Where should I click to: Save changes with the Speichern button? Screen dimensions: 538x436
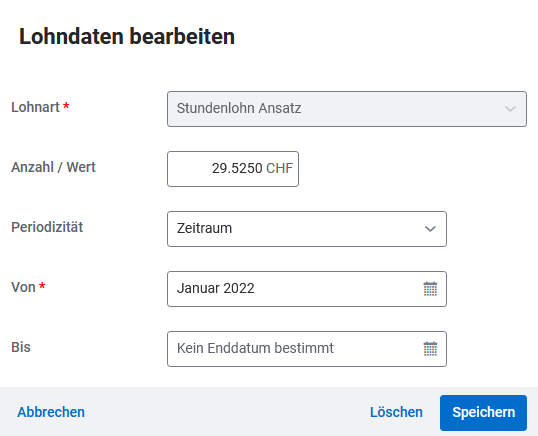click(483, 413)
